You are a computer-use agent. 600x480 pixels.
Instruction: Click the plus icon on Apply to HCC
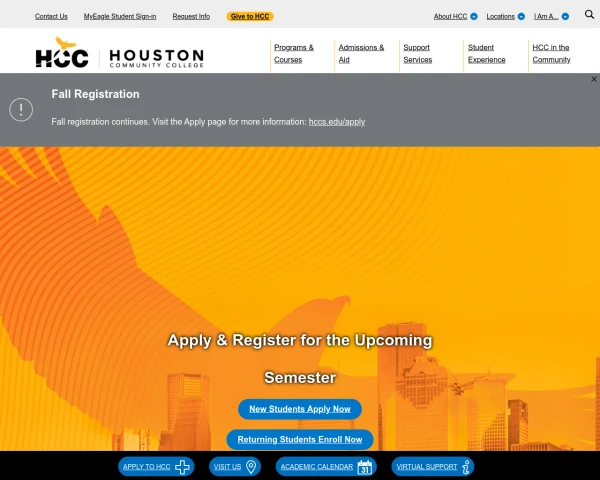tap(182, 467)
